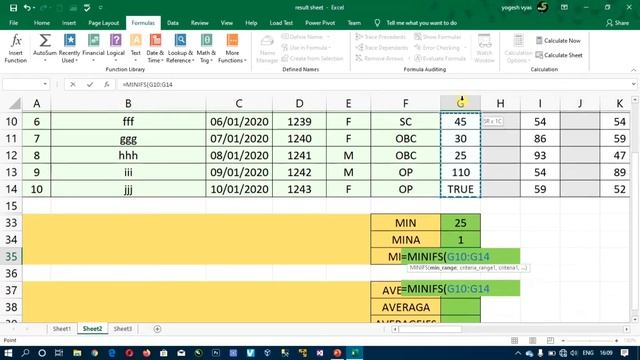The height and width of the screenshot is (360, 640).
Task: Open Lookup & Reference functions
Action: (180, 48)
